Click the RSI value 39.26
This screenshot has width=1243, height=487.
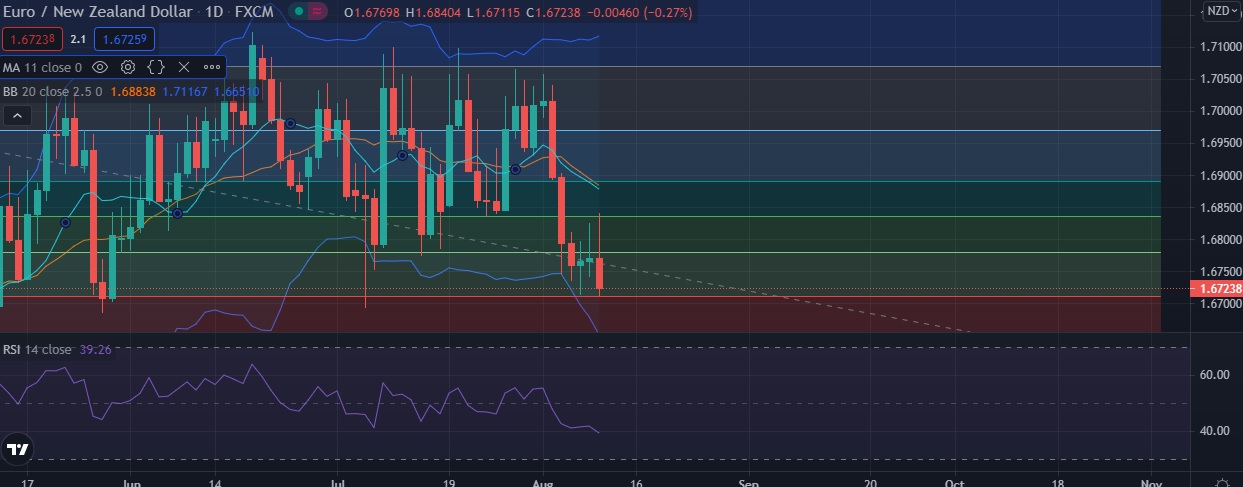click(93, 350)
